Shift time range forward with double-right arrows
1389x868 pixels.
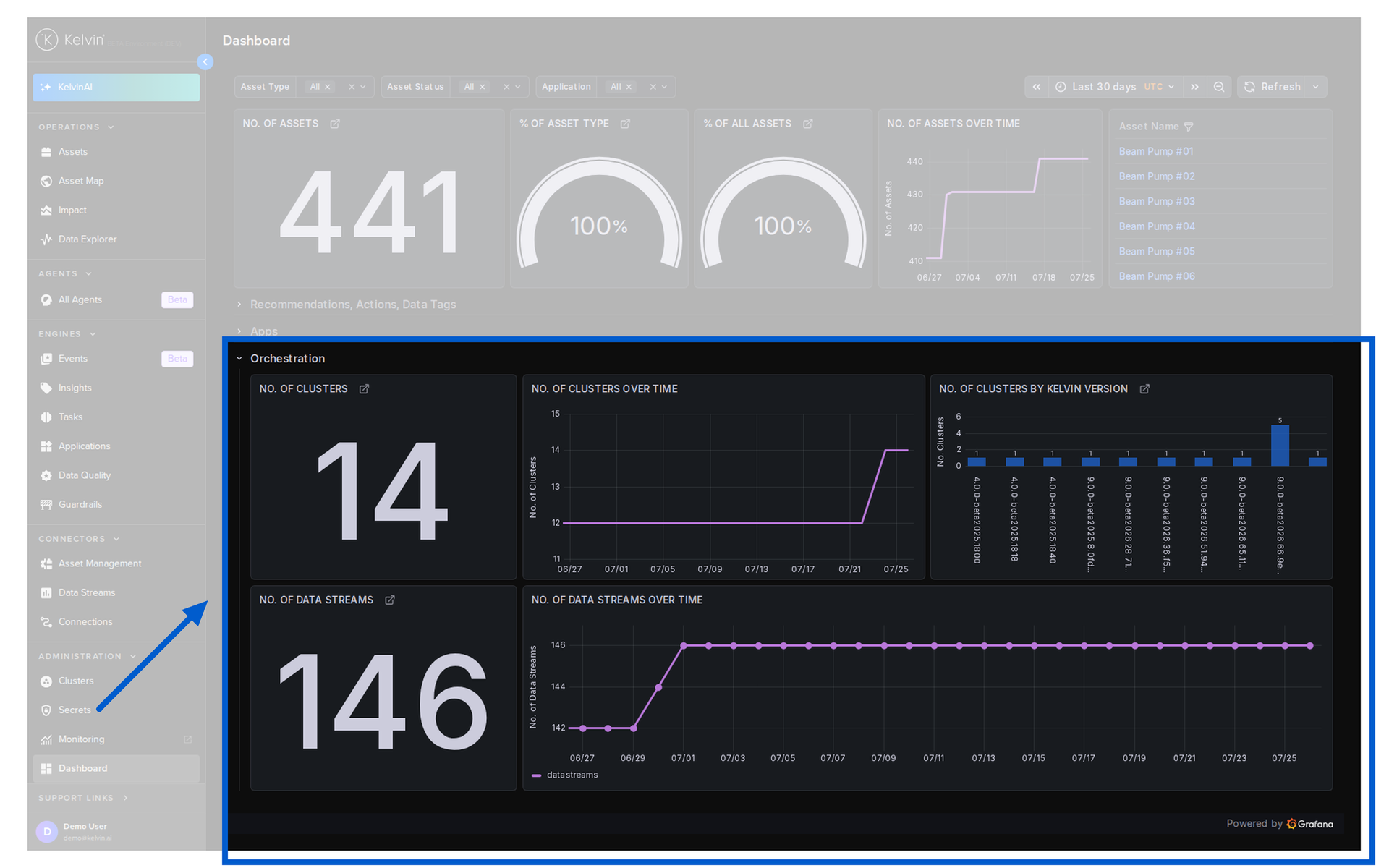[x=1194, y=87]
